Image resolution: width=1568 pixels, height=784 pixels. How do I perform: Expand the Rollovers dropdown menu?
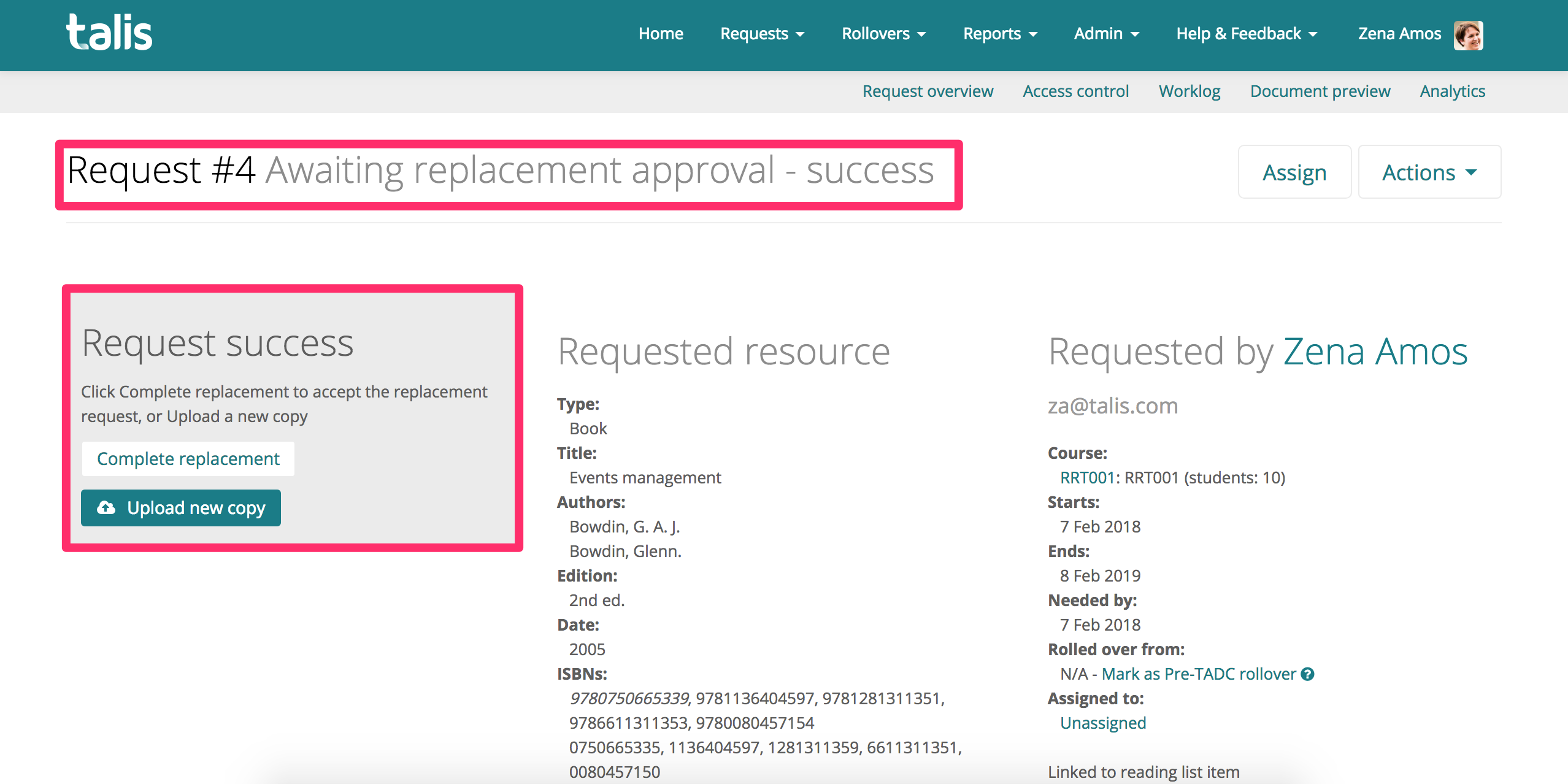pos(884,34)
